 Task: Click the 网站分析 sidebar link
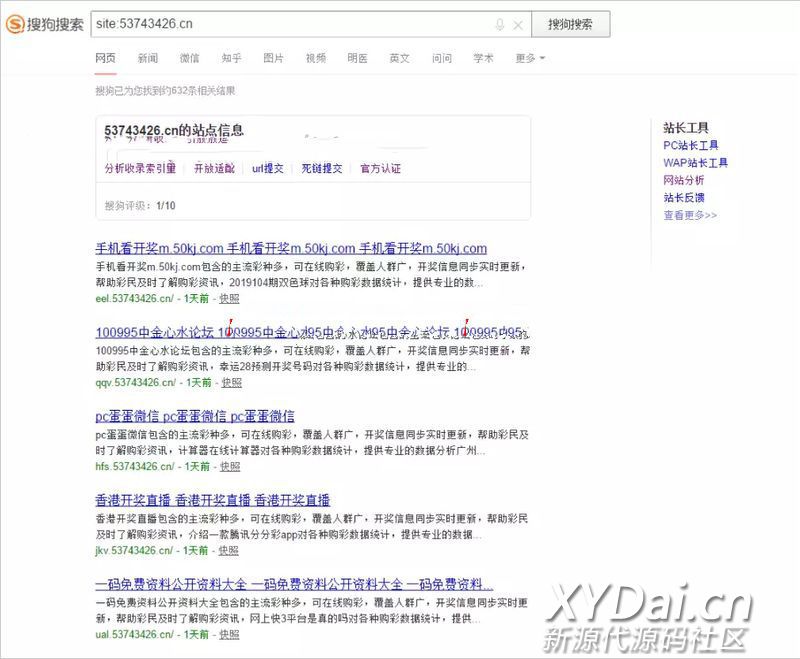point(684,180)
